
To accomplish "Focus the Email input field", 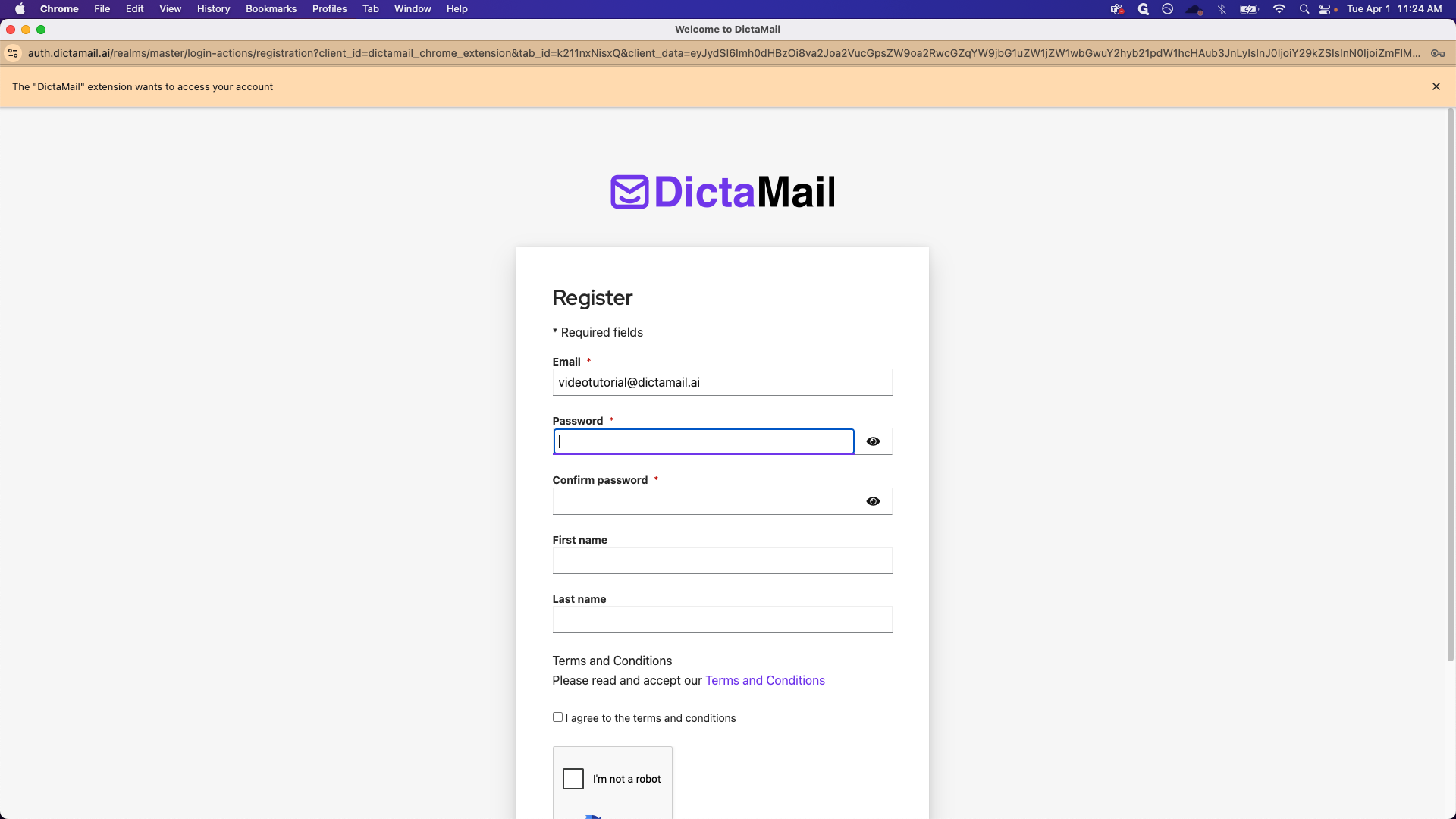I will [x=722, y=382].
